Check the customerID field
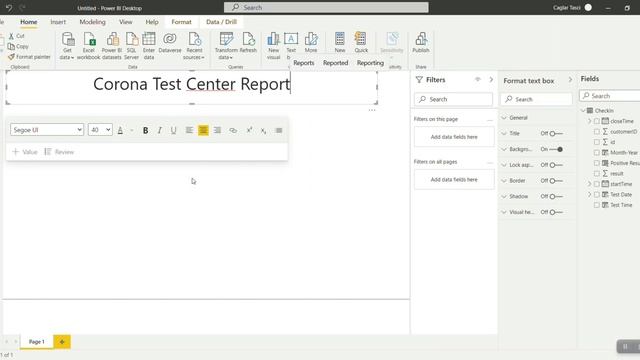 [x=597, y=131]
